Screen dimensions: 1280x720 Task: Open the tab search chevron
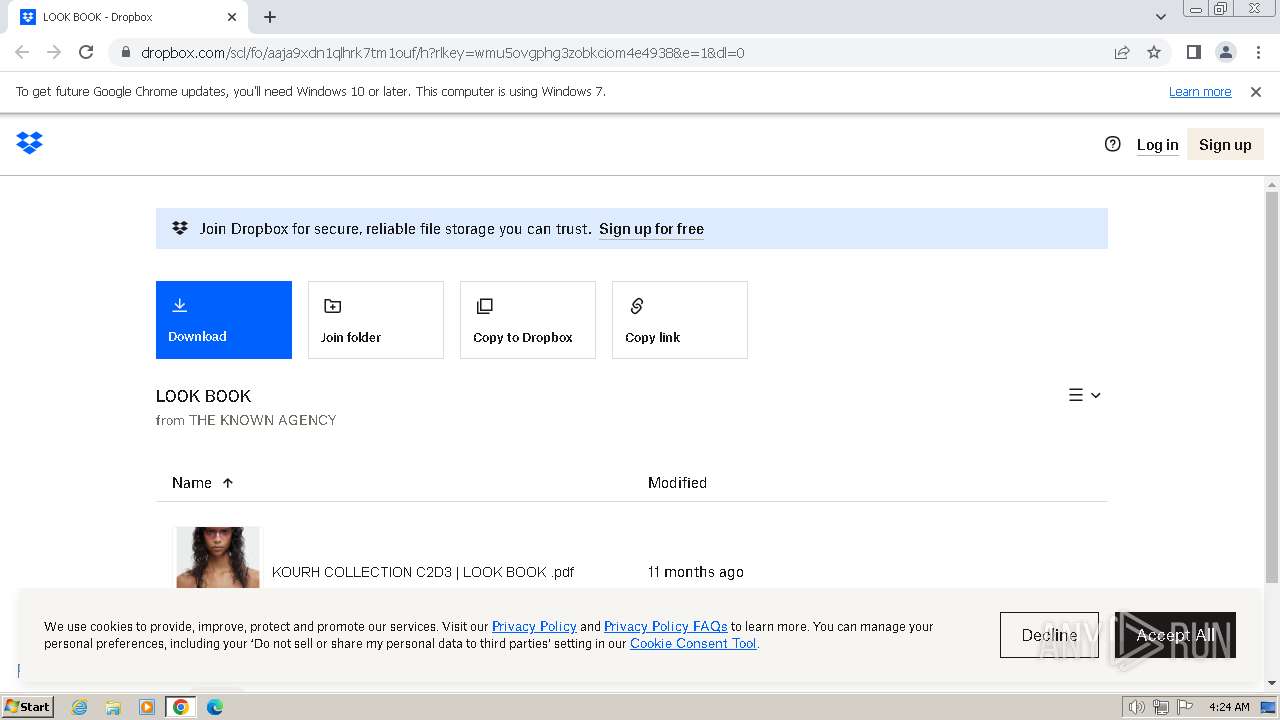[x=1160, y=17]
